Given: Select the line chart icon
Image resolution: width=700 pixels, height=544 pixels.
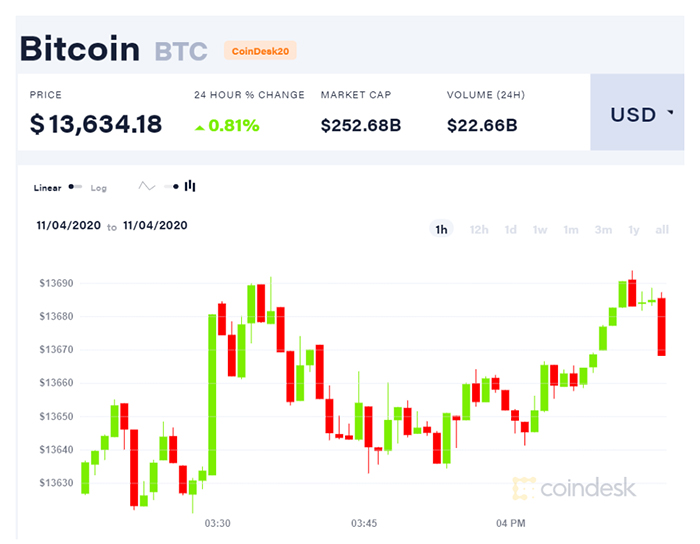Looking at the screenshot, I should tap(147, 186).
